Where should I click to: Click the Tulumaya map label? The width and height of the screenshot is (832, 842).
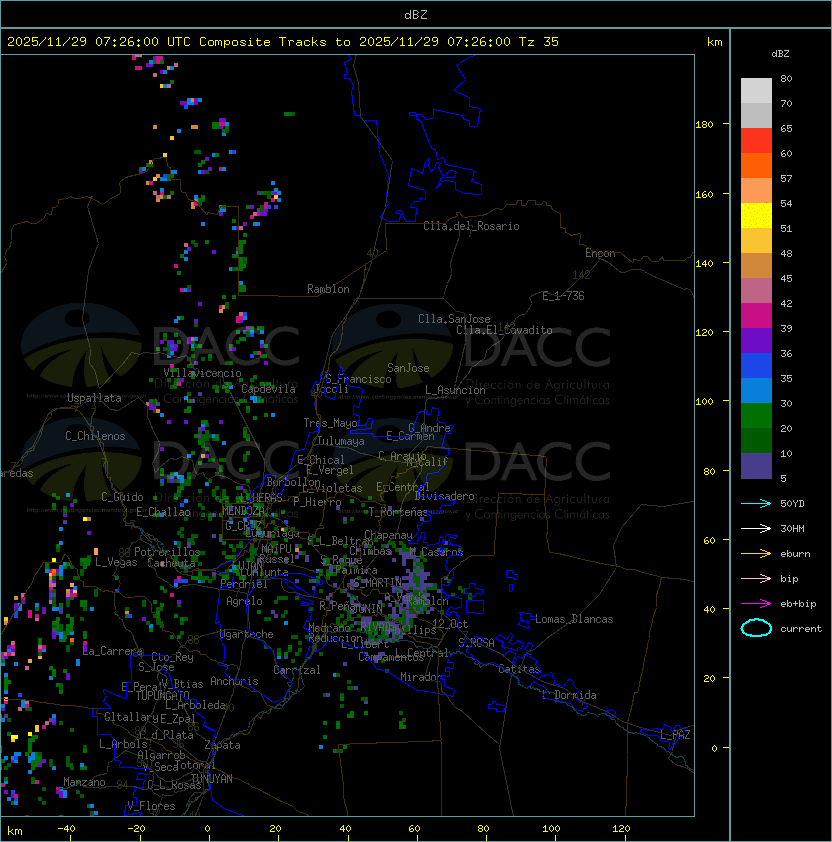click(341, 441)
